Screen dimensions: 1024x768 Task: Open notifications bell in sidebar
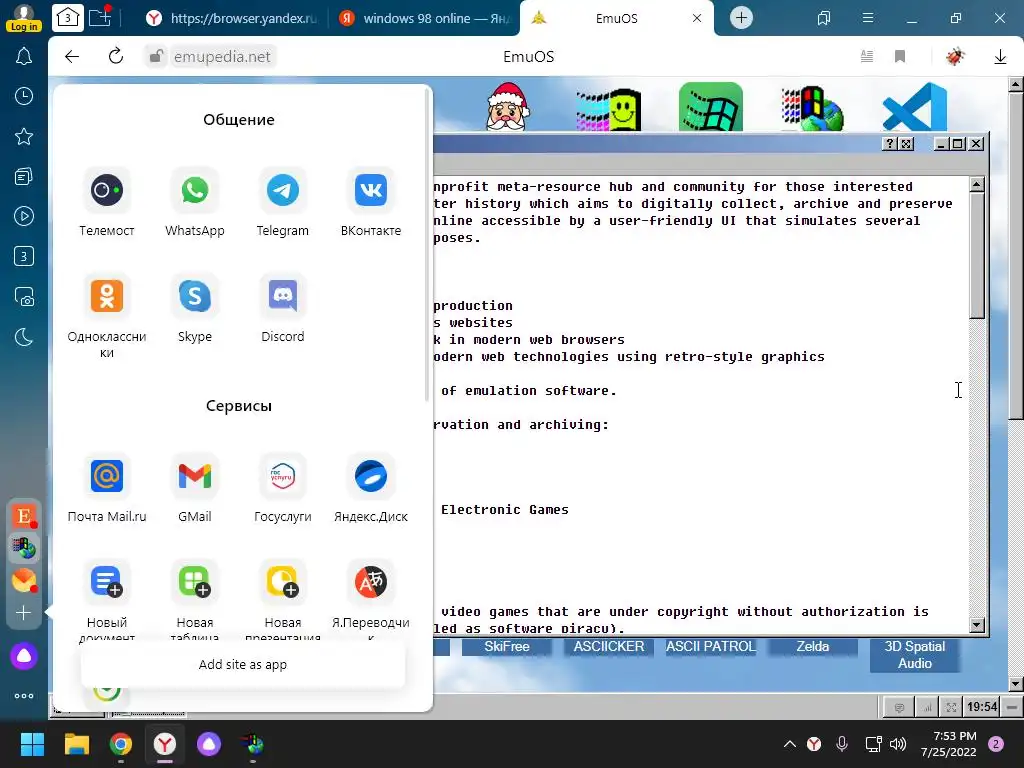24,56
